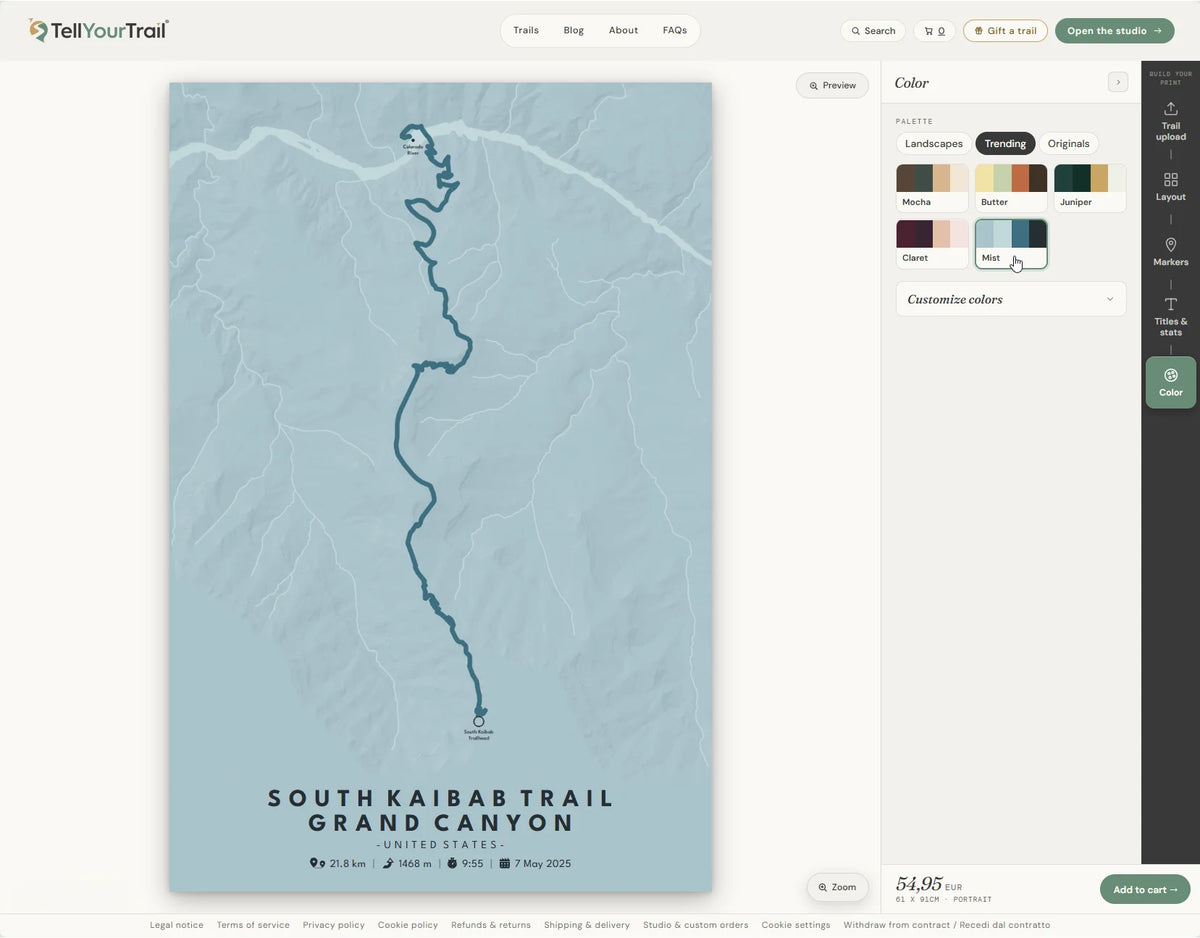Click Open the studio button
This screenshot has height=938, width=1200.
(x=1115, y=31)
